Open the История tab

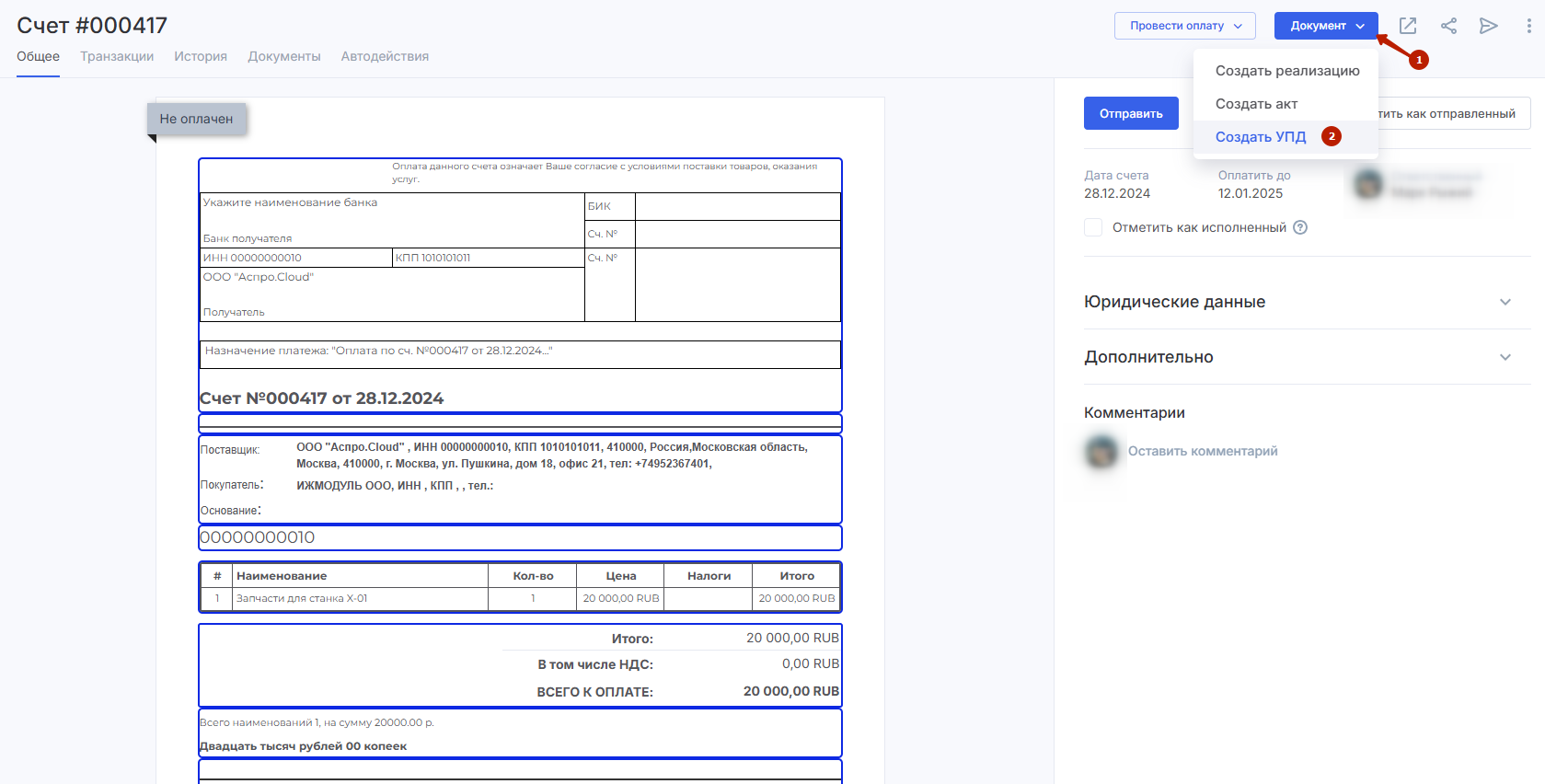(x=201, y=56)
